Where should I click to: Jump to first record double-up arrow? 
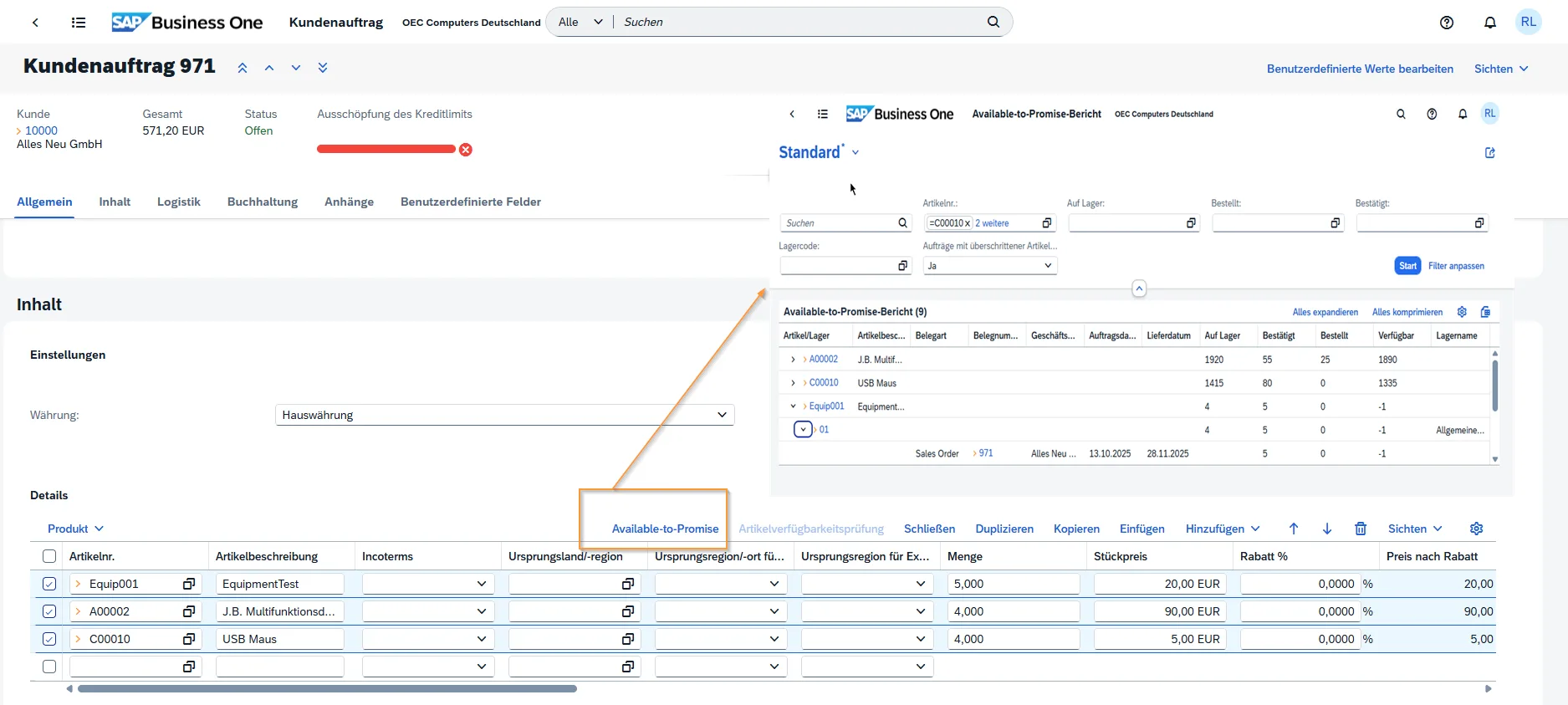point(243,68)
